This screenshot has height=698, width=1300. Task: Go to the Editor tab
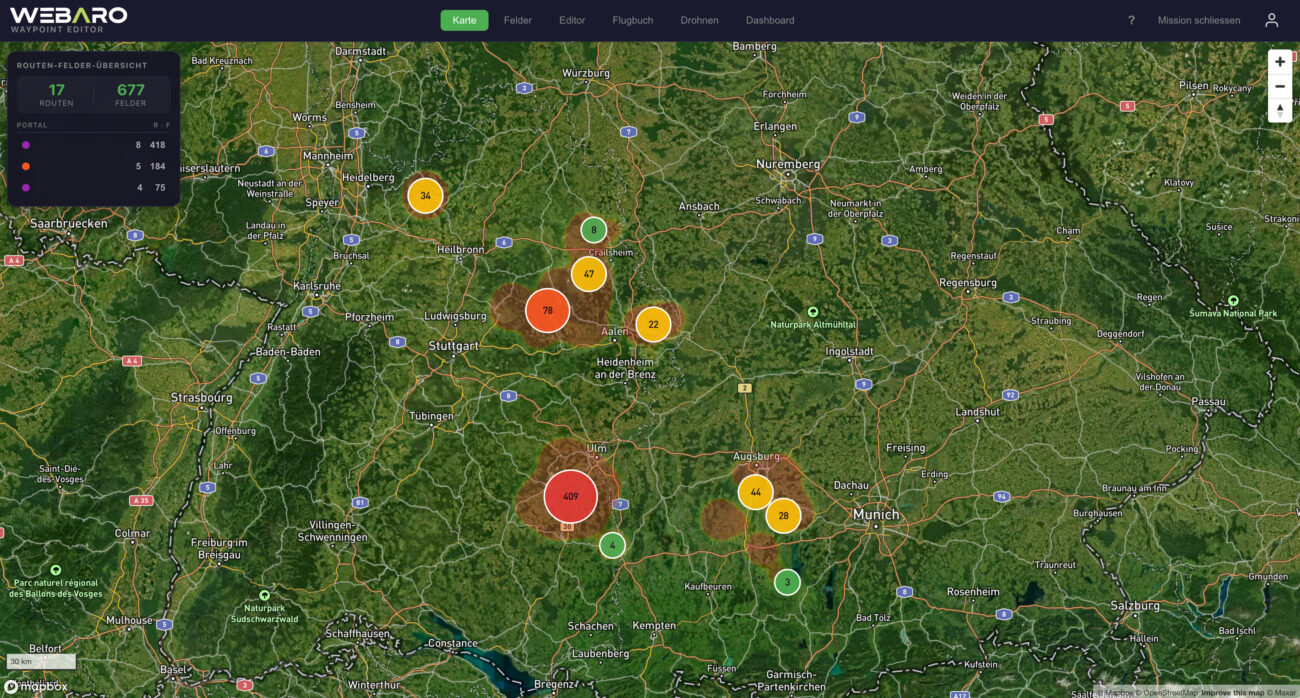(x=572, y=20)
